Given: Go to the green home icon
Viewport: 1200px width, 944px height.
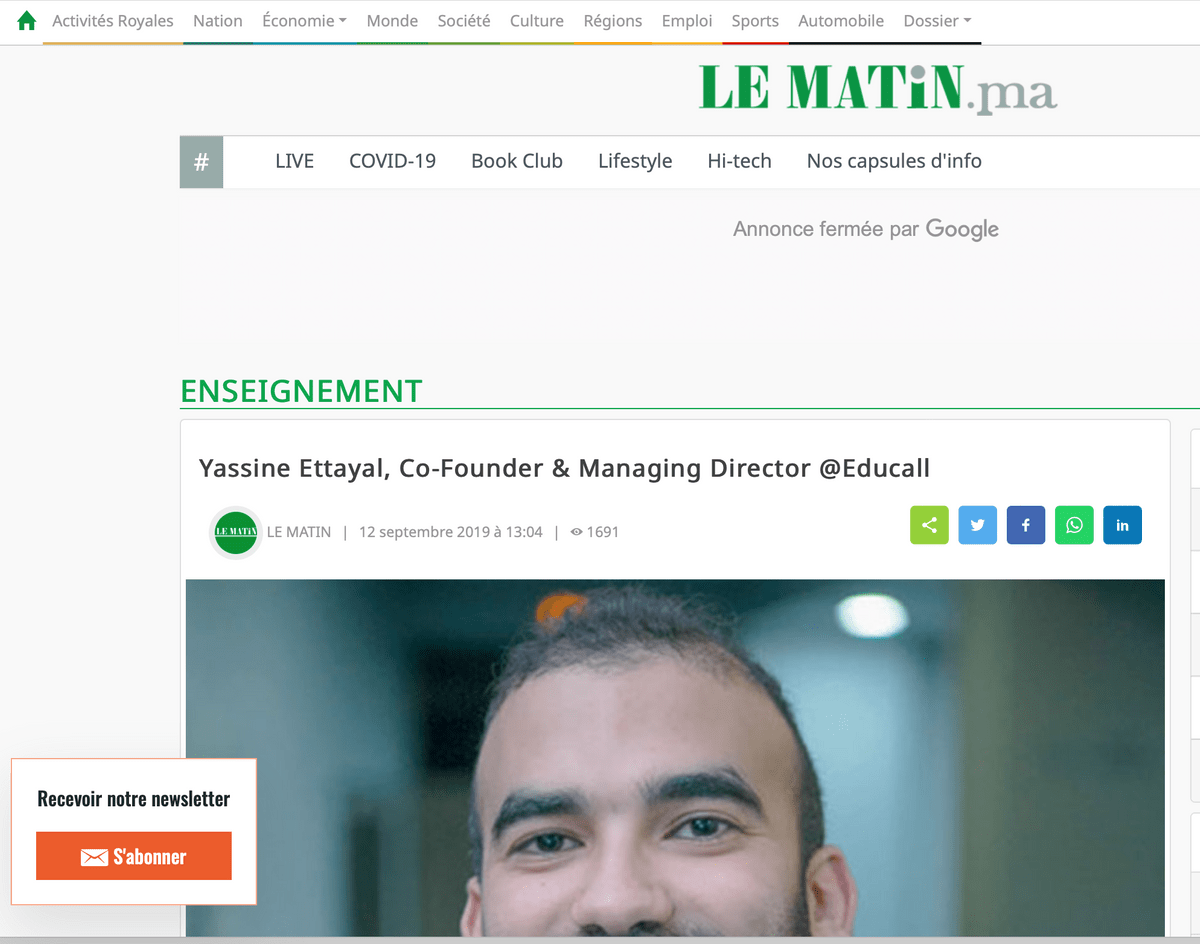Looking at the screenshot, I should click(27, 21).
